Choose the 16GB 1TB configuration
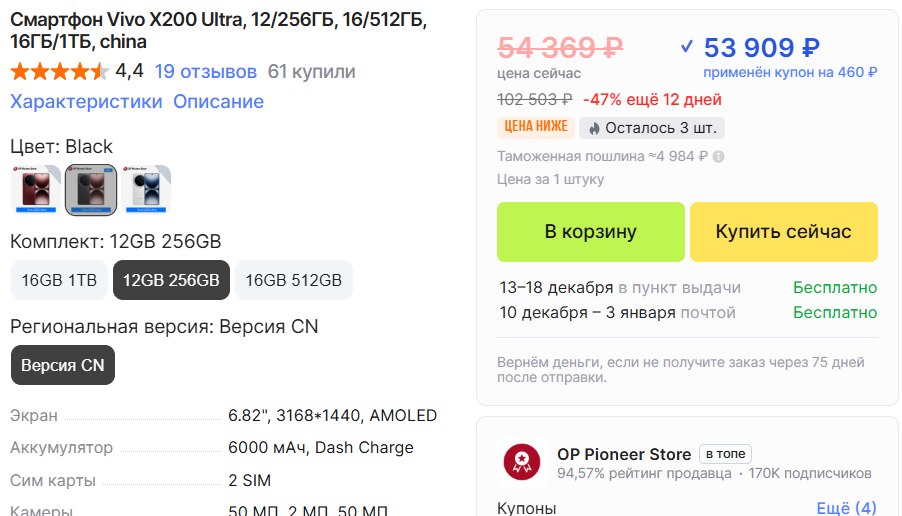 click(x=59, y=280)
